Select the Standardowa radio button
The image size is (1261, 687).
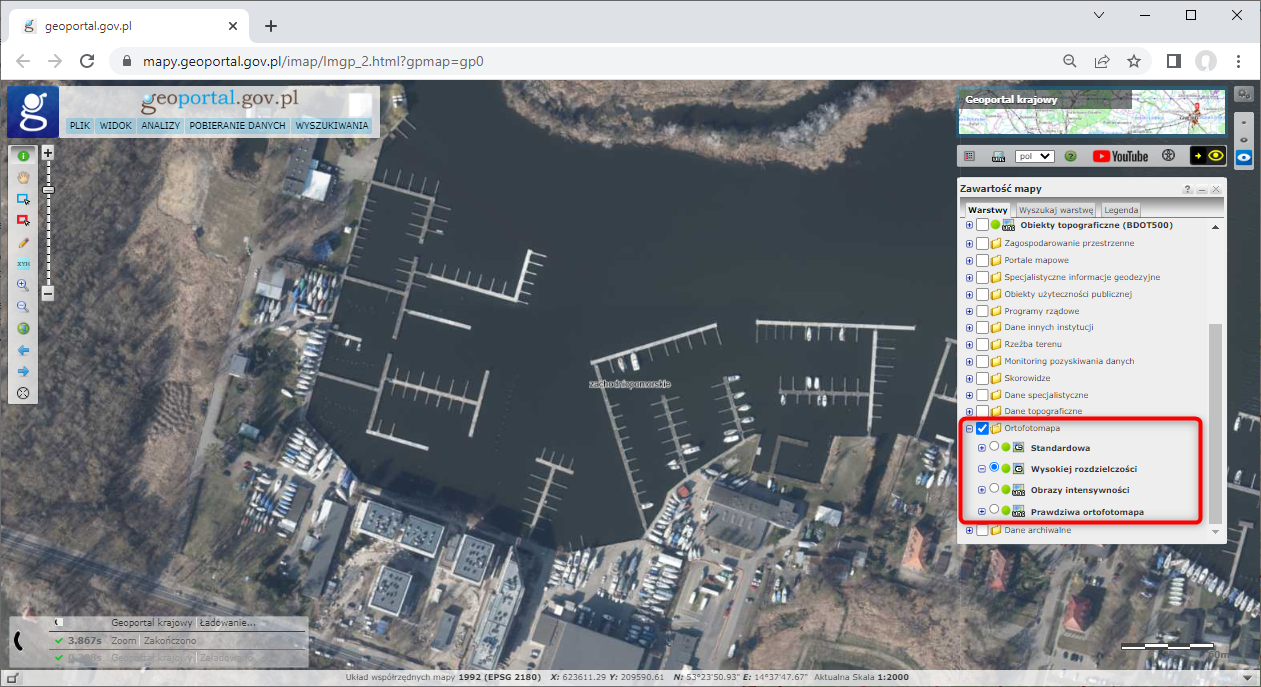point(994,447)
